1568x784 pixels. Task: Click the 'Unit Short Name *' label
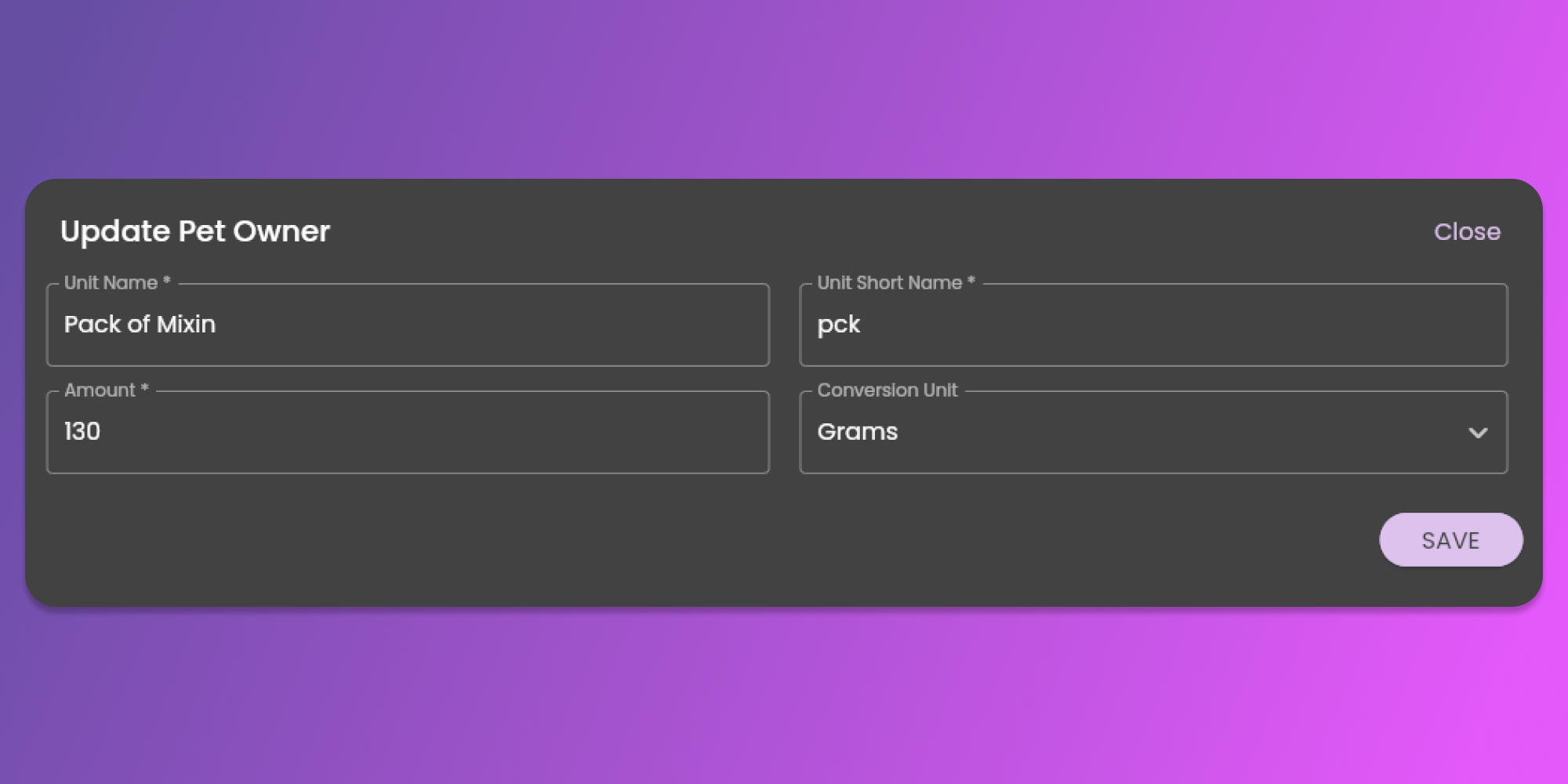coord(889,283)
